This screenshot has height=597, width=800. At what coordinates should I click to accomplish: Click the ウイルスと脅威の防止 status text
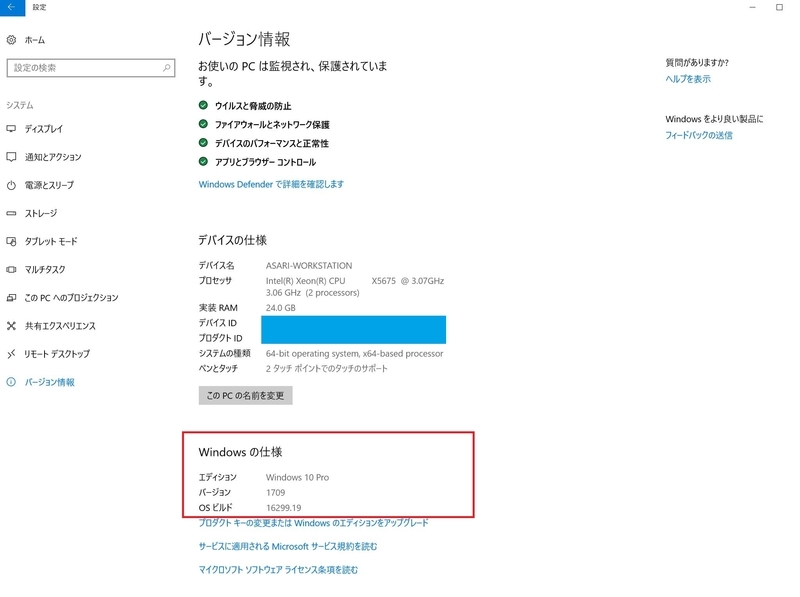point(253,106)
